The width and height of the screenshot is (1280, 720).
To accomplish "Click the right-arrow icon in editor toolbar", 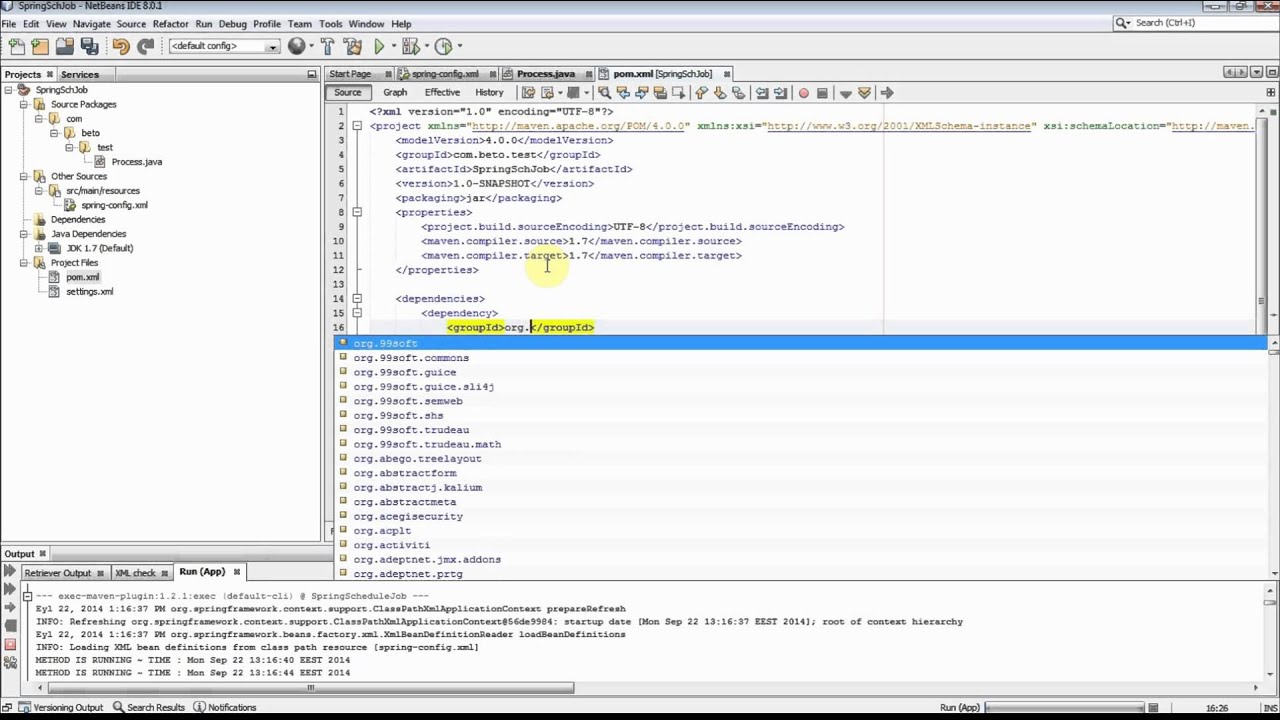I will pyautogui.click(x=887, y=93).
